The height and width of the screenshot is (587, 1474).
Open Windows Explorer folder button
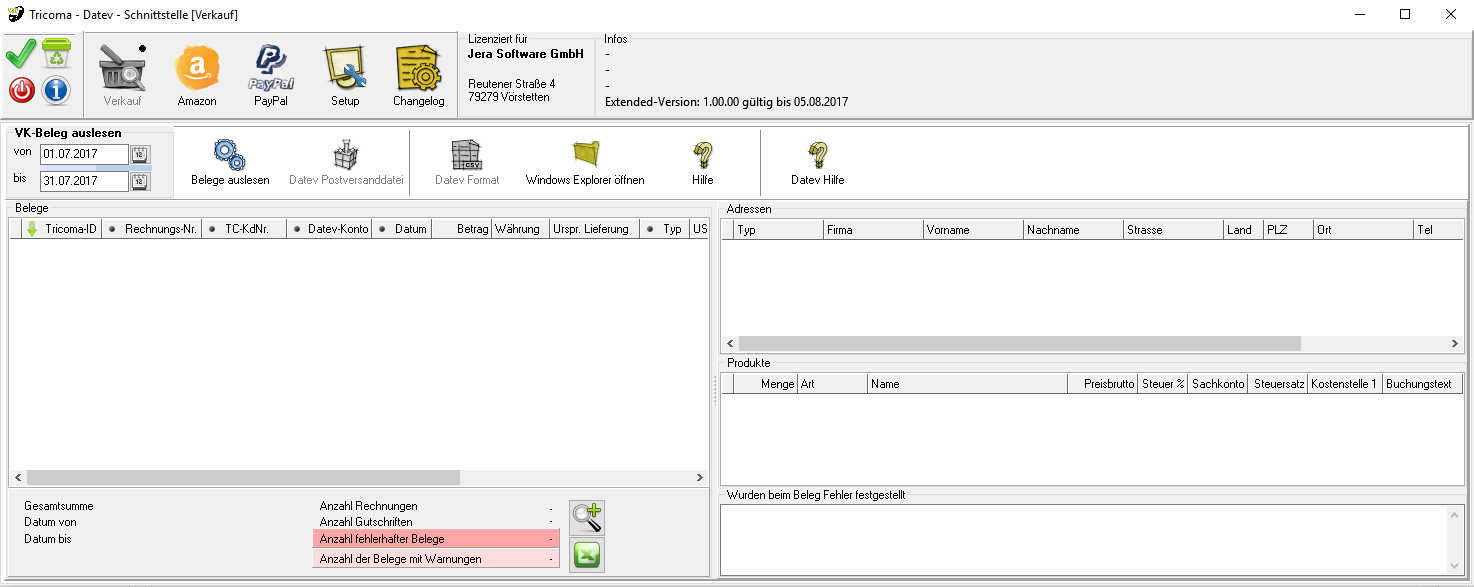585,162
